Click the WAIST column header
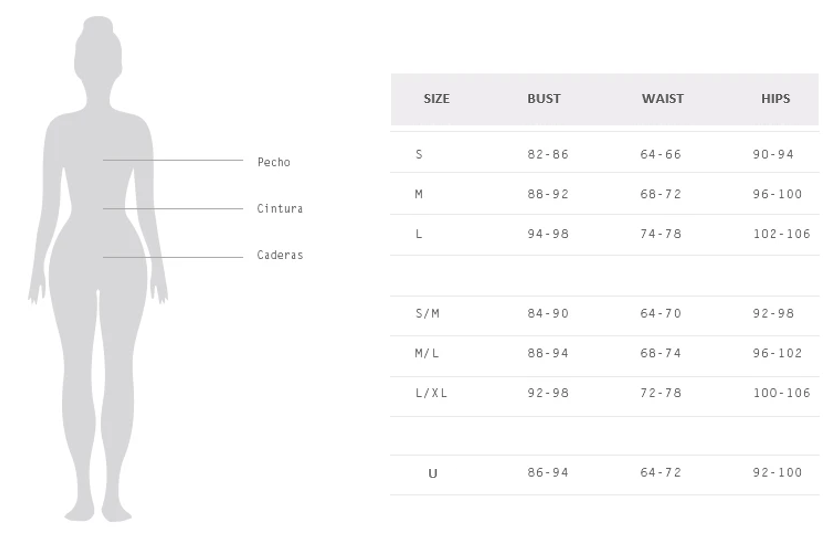This screenshot has height=535, width=832. [663, 99]
